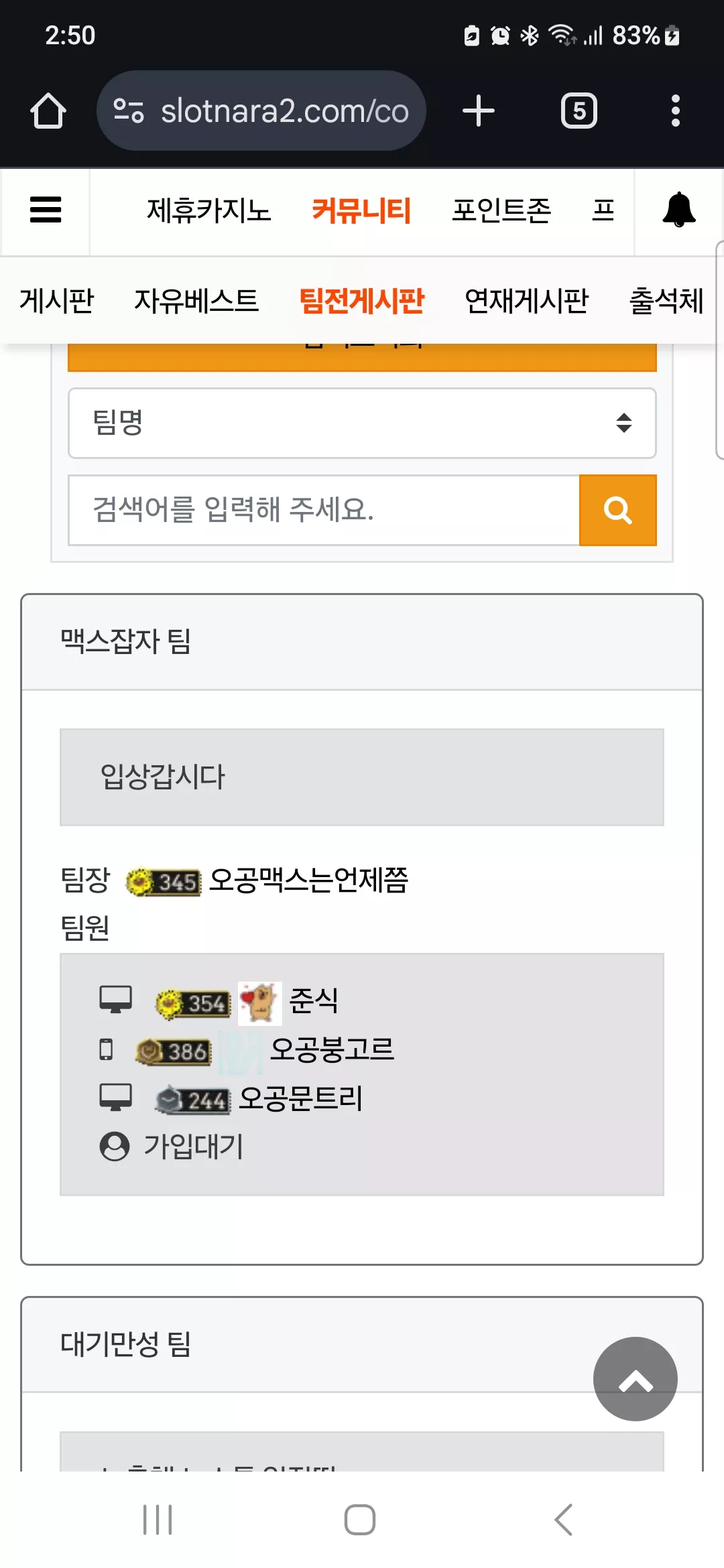The height and width of the screenshot is (1568, 724).
Task: Expand the 팀명 search type dropdown
Action: tap(362, 423)
